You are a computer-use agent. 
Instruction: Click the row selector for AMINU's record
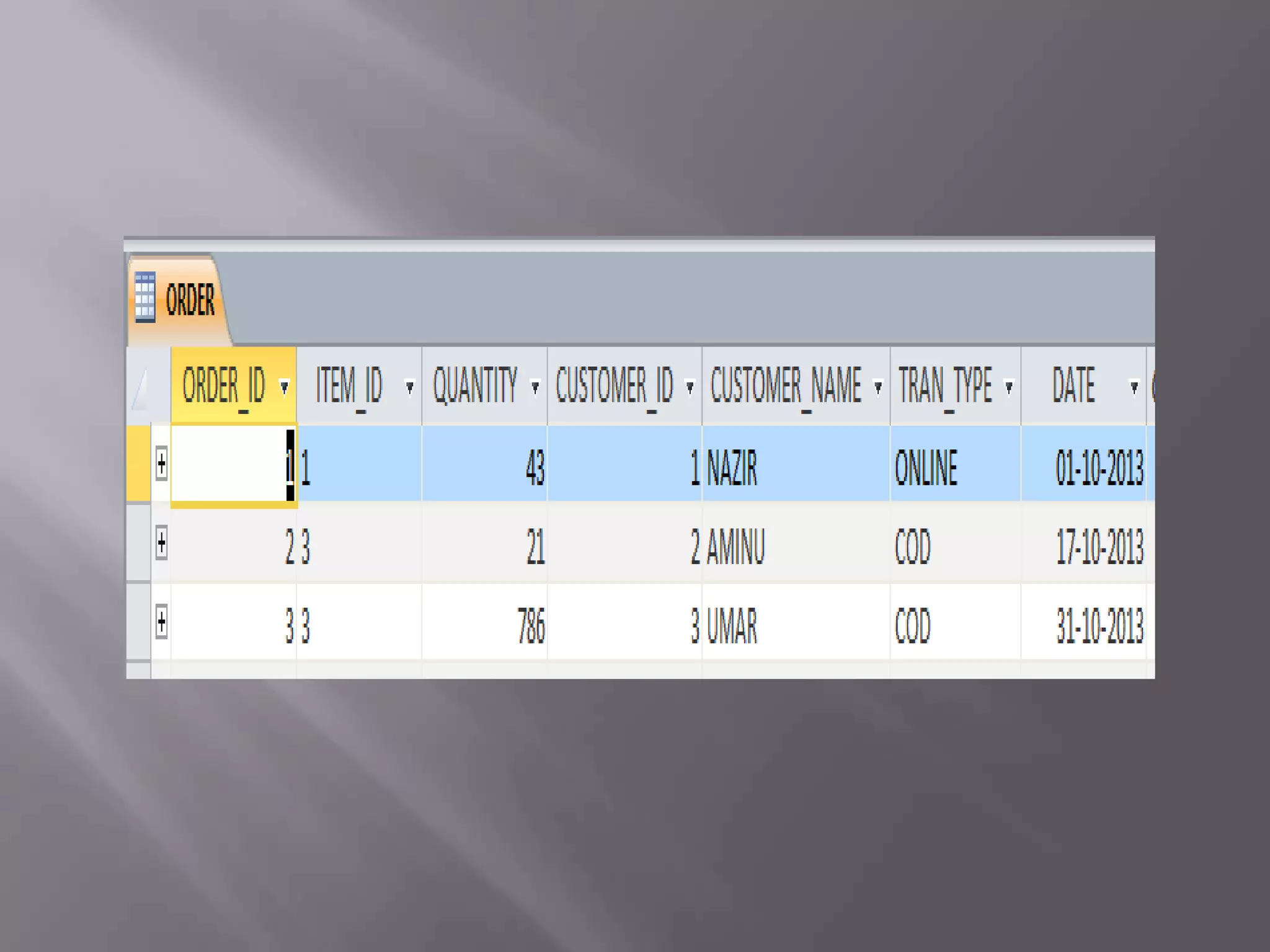[138, 543]
